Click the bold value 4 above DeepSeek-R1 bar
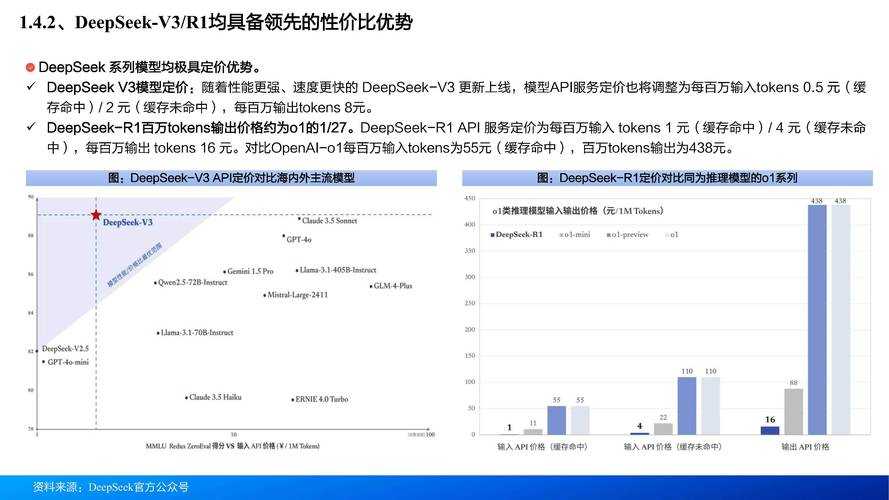Screen dimensions: 889x500 [x=640, y=426]
